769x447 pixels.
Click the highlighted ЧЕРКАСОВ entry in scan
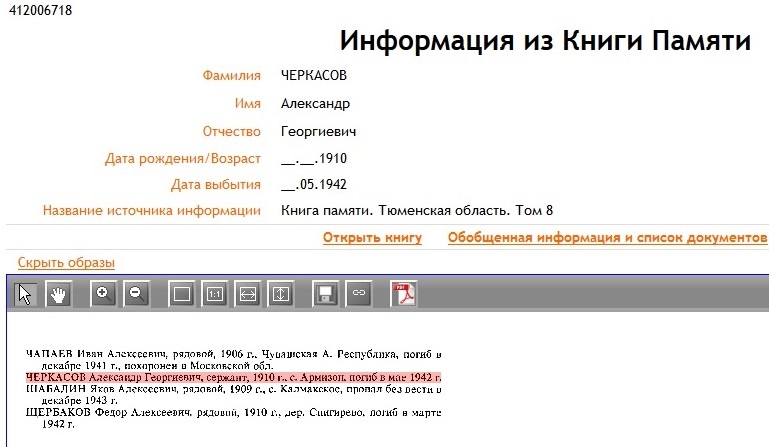[x=232, y=377]
